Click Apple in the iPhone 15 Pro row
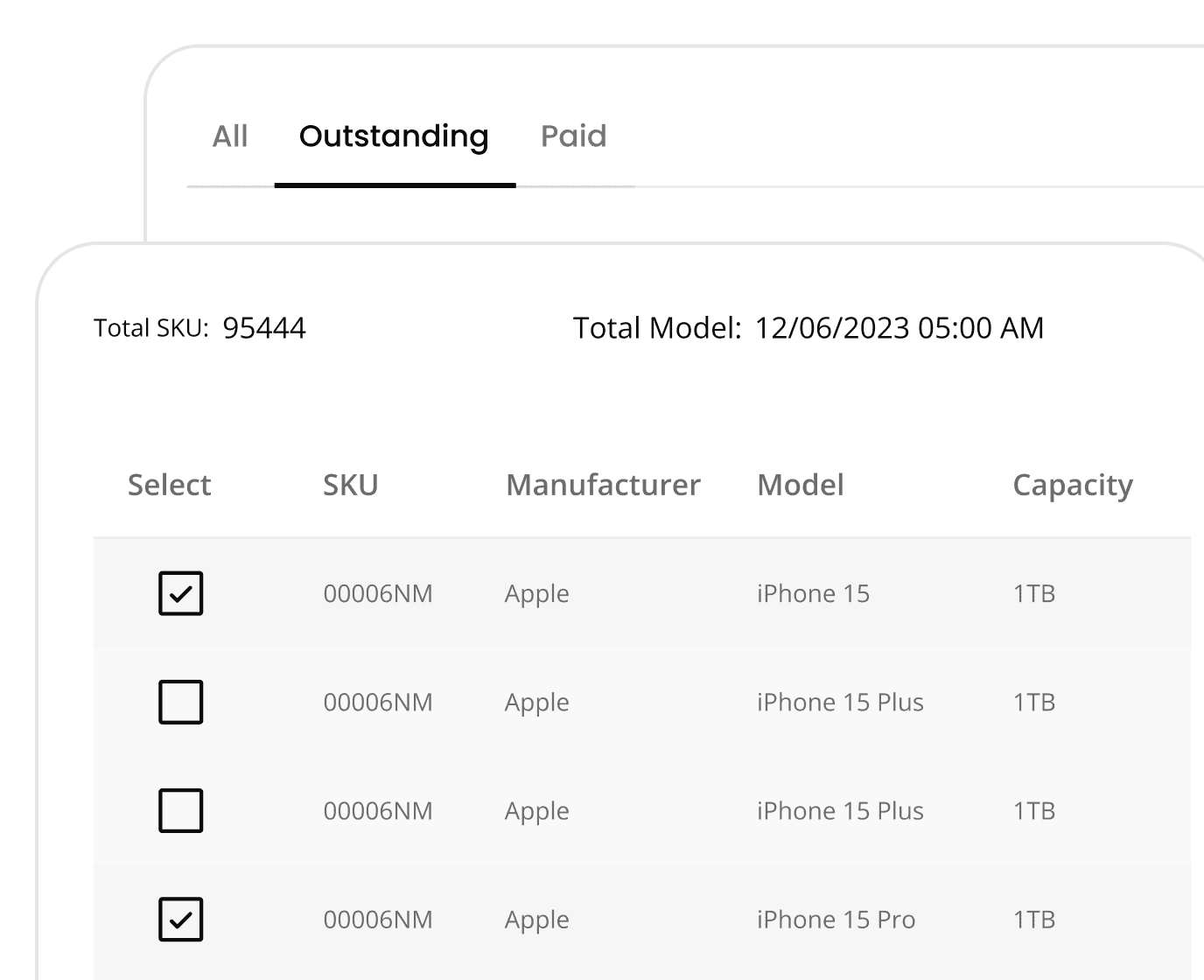 pos(537,920)
